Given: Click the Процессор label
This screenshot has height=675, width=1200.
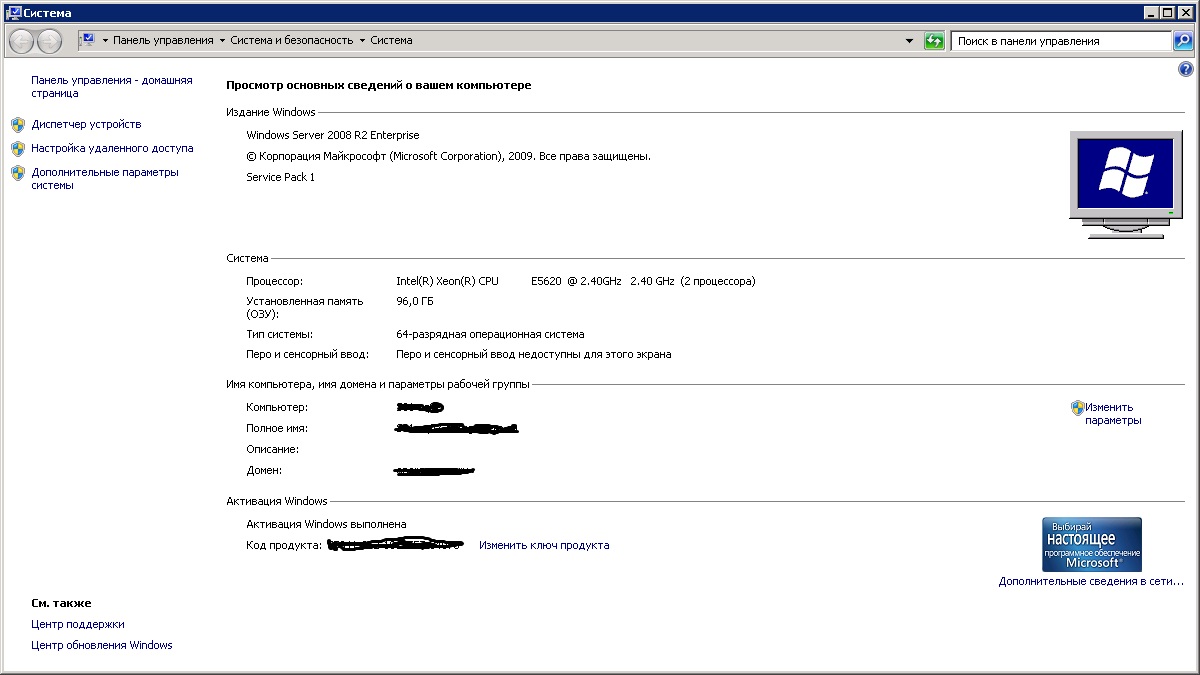Looking at the screenshot, I should click(x=274, y=282).
